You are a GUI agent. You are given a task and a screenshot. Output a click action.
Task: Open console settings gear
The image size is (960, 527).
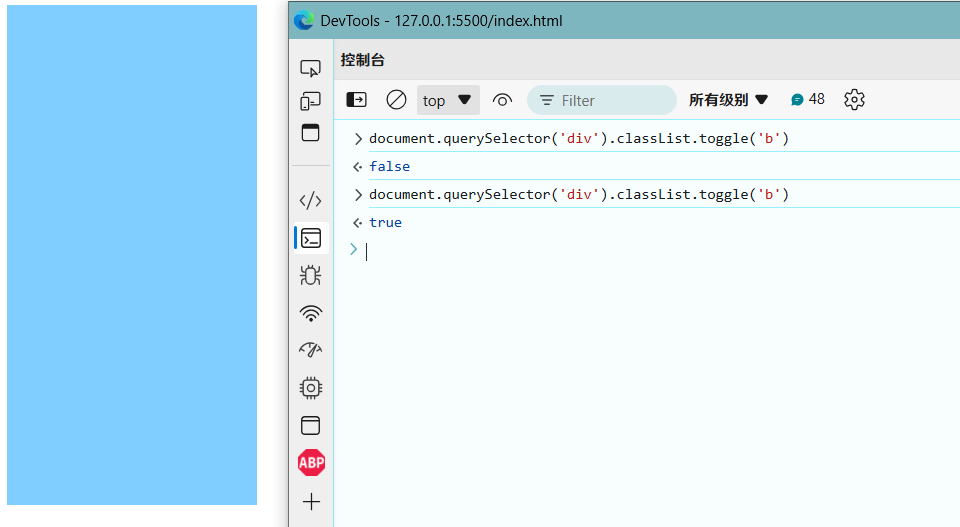(x=854, y=100)
